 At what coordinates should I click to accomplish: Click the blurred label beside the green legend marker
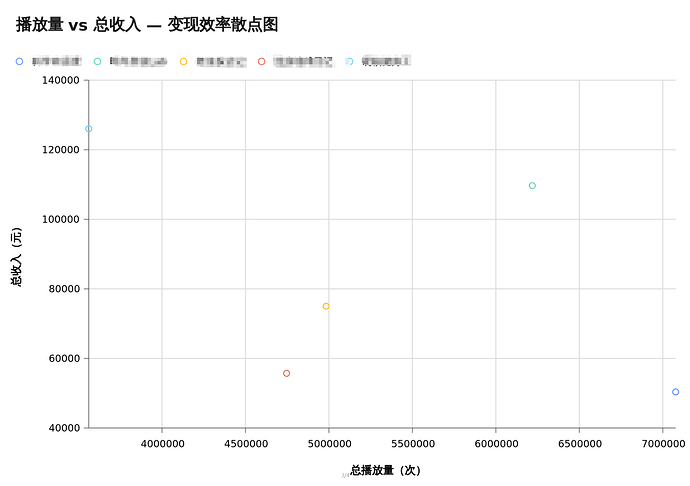(x=139, y=61)
